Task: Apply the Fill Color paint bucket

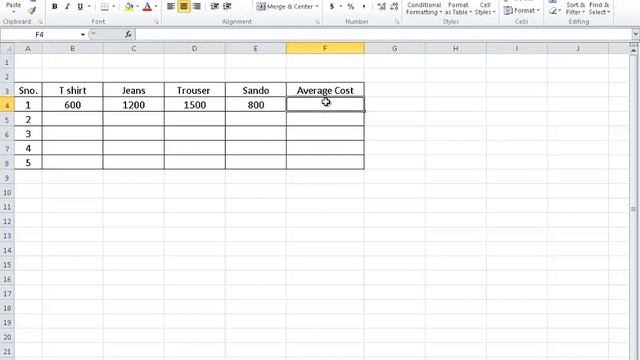Action: [129, 7]
